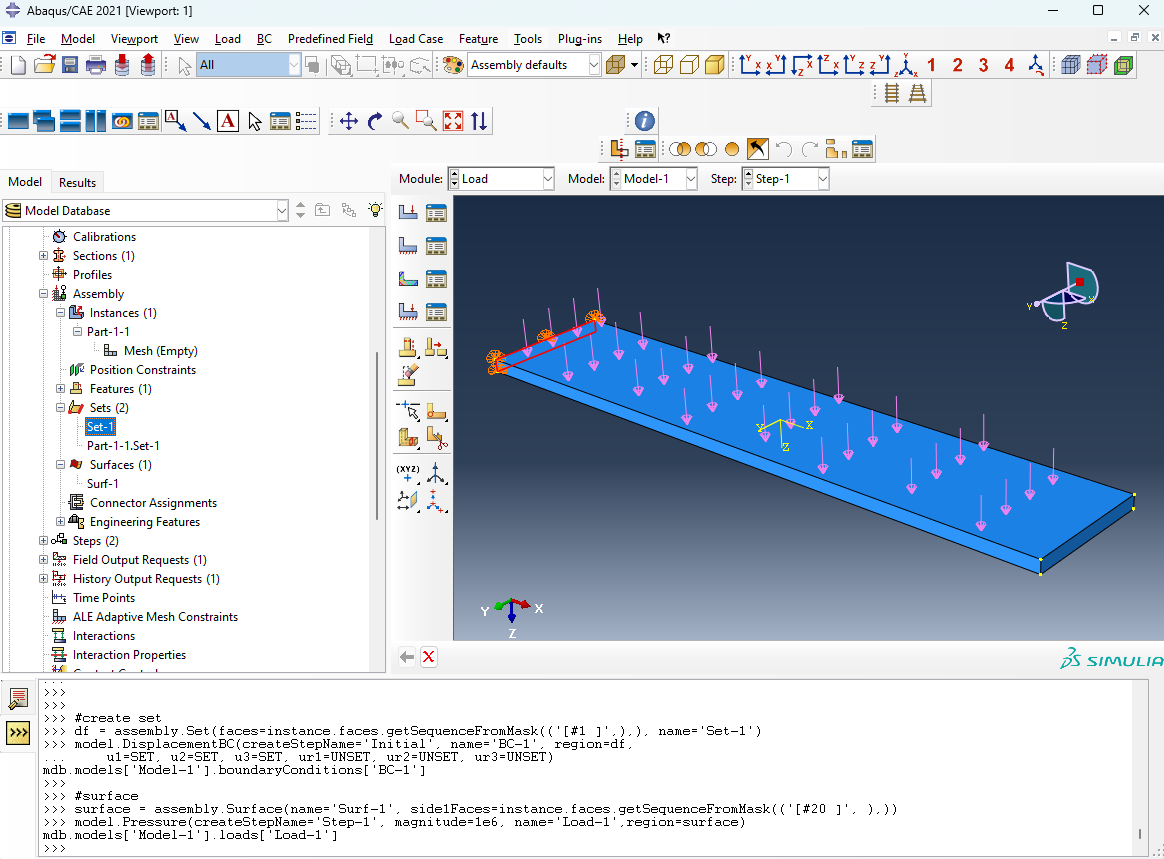Switch to wireframe render style
The height and width of the screenshot is (859, 1164).
click(662, 65)
